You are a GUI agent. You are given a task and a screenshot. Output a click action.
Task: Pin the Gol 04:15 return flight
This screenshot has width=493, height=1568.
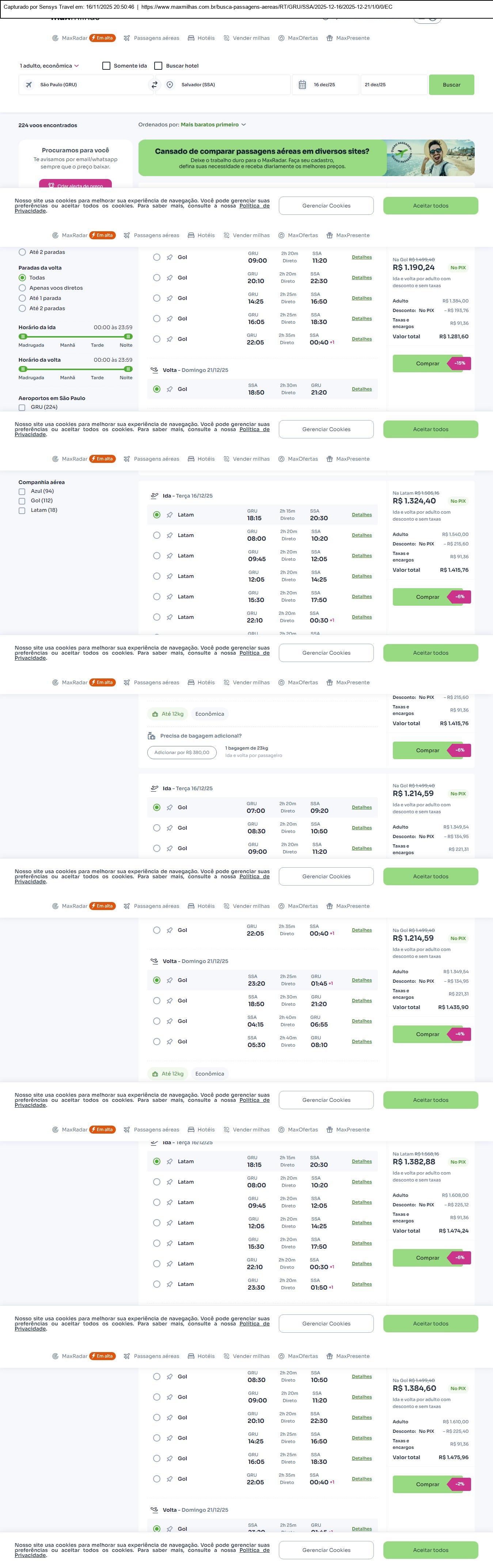(x=170, y=1021)
